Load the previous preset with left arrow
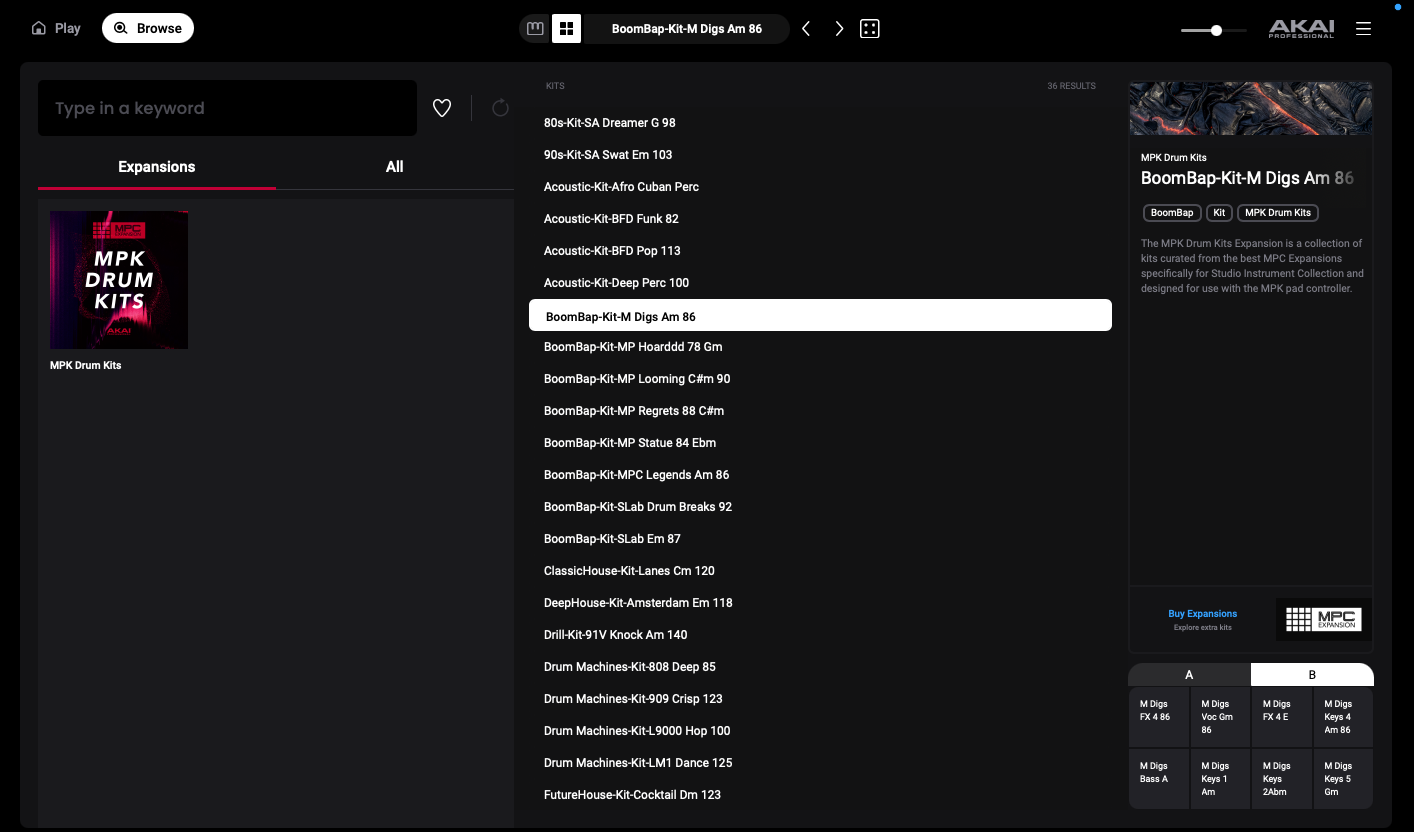Screen dimensions: 1414x832 806,29
